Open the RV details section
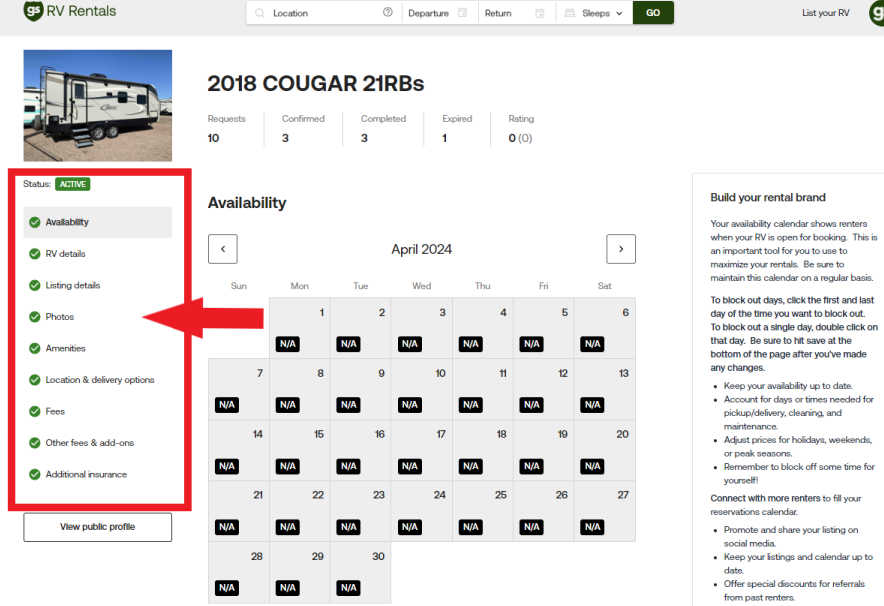 [65, 254]
